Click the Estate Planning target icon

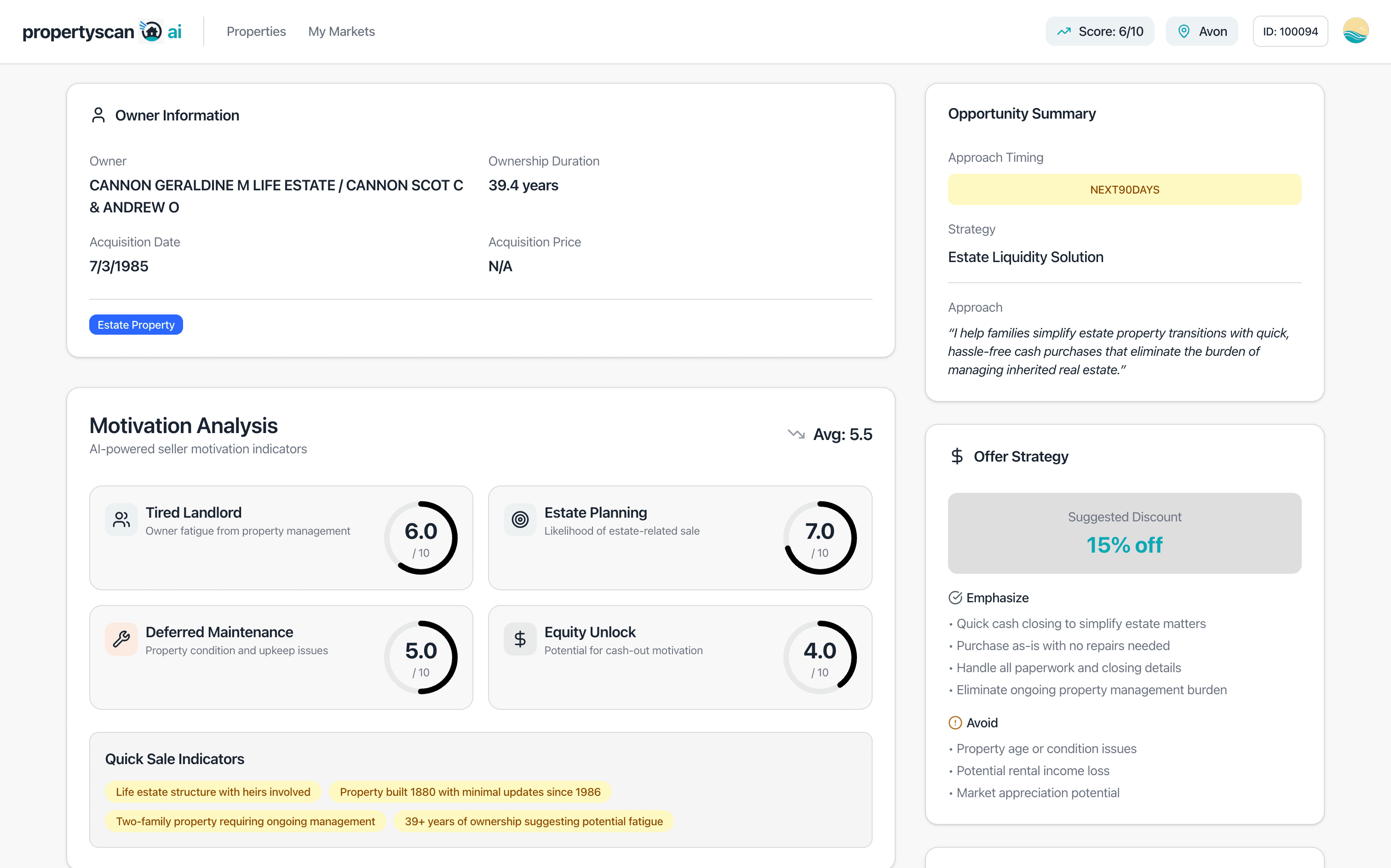click(520, 520)
